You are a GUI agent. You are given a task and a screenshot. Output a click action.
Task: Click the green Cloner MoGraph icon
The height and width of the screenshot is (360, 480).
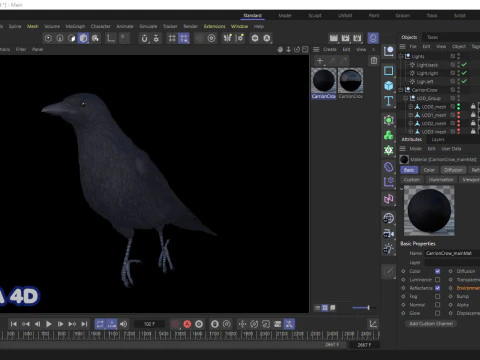pos(389,135)
